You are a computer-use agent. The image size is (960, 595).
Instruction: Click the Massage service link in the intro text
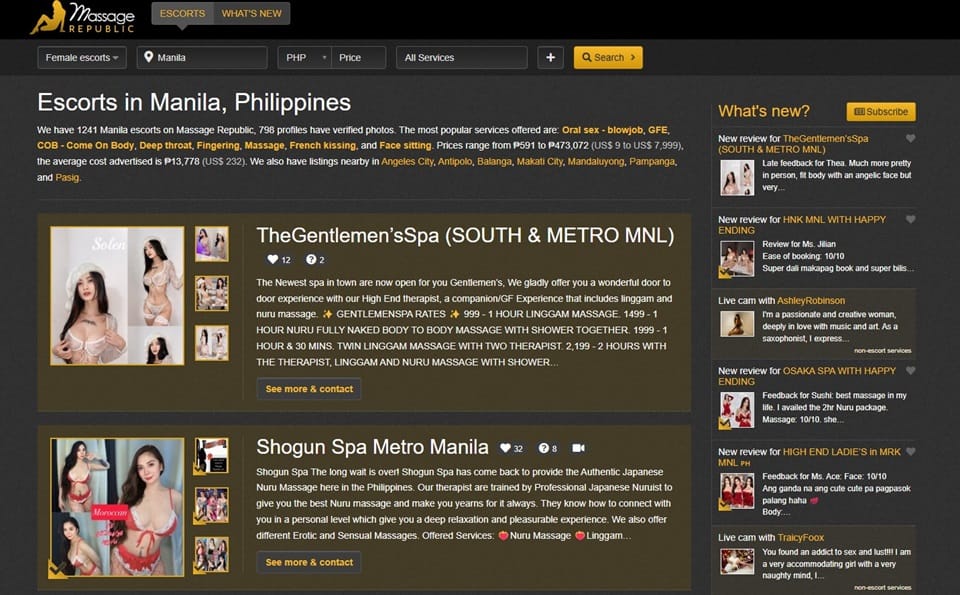click(264, 146)
